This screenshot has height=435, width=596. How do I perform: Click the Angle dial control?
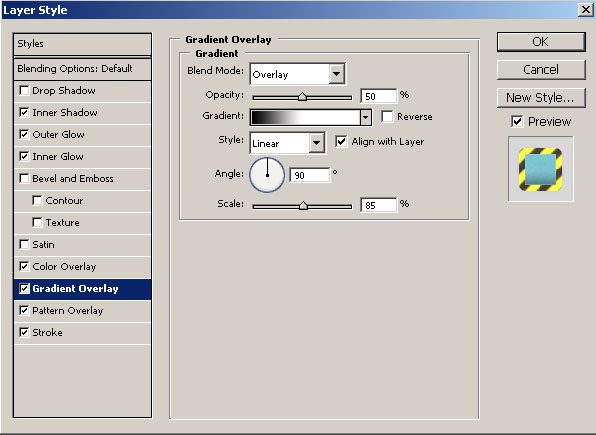[267, 175]
